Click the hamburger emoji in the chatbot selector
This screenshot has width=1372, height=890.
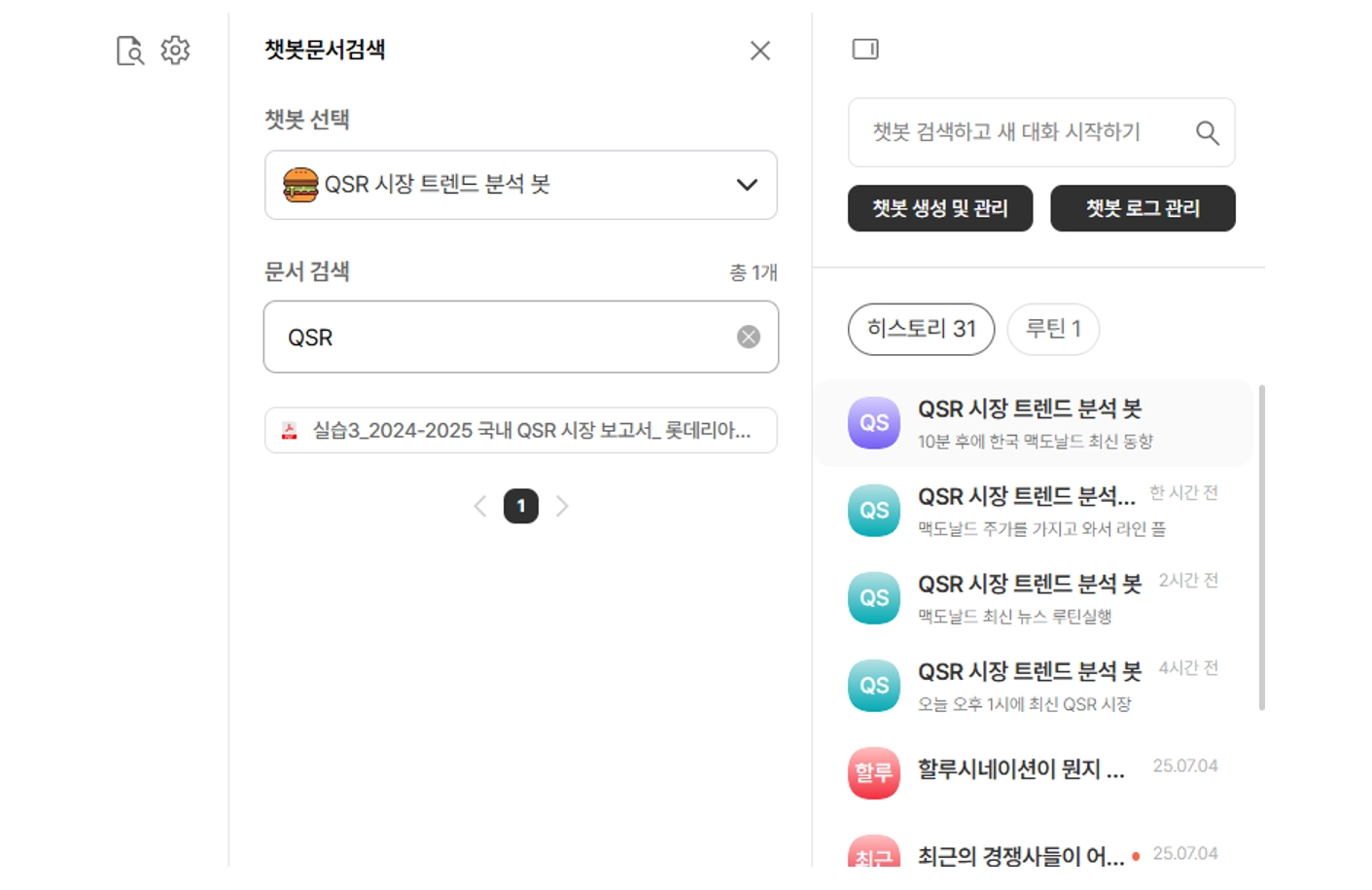300,185
